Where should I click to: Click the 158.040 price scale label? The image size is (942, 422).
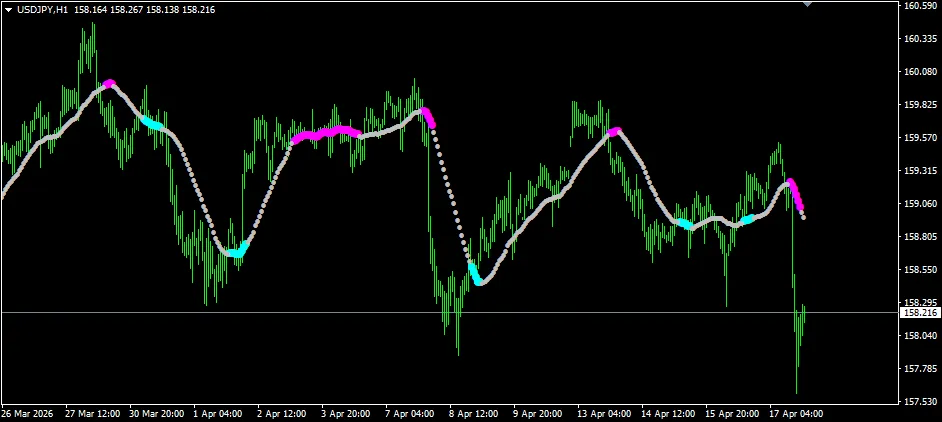click(x=920, y=335)
